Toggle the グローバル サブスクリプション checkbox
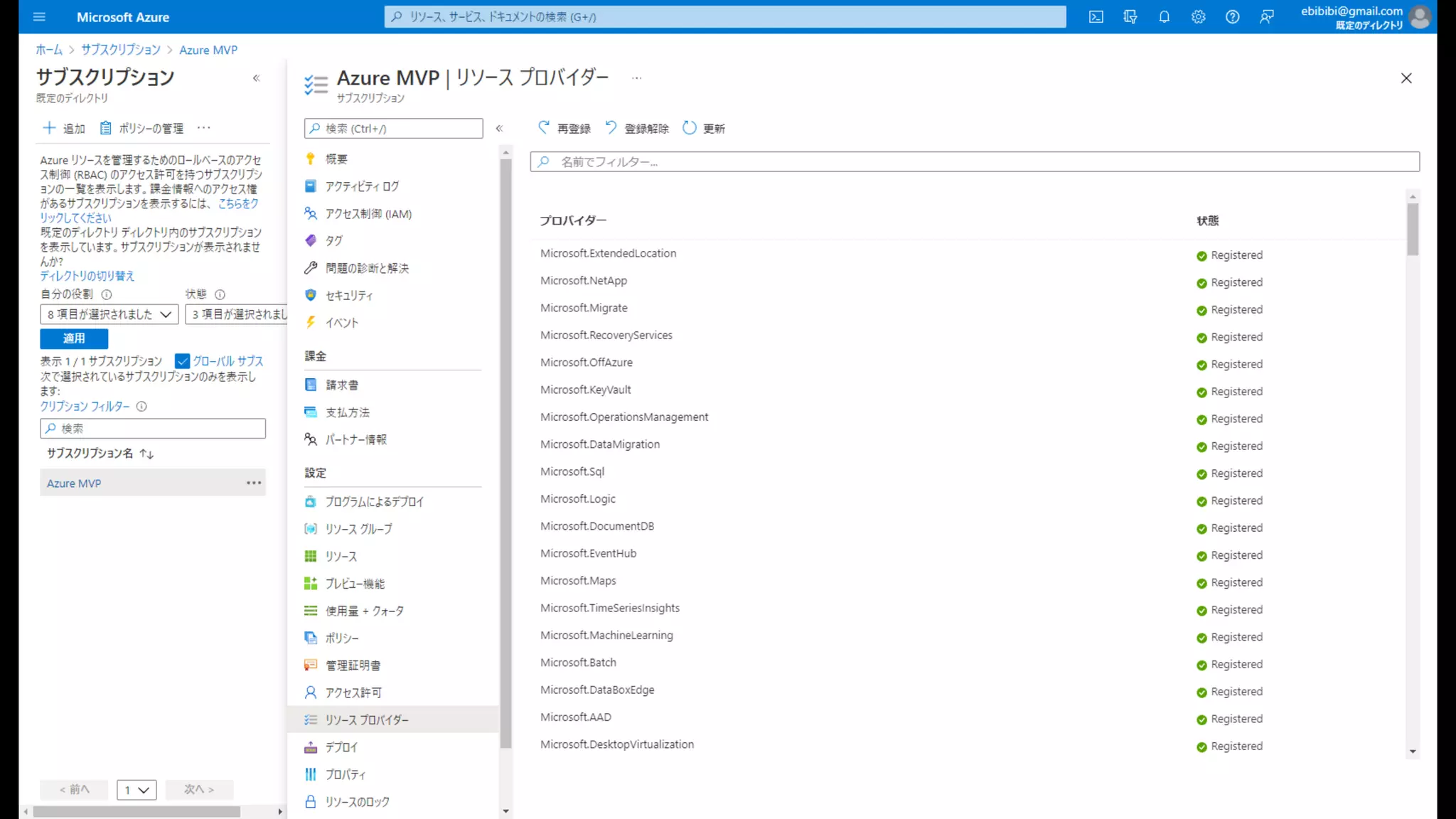The height and width of the screenshot is (819, 1456). click(x=183, y=361)
